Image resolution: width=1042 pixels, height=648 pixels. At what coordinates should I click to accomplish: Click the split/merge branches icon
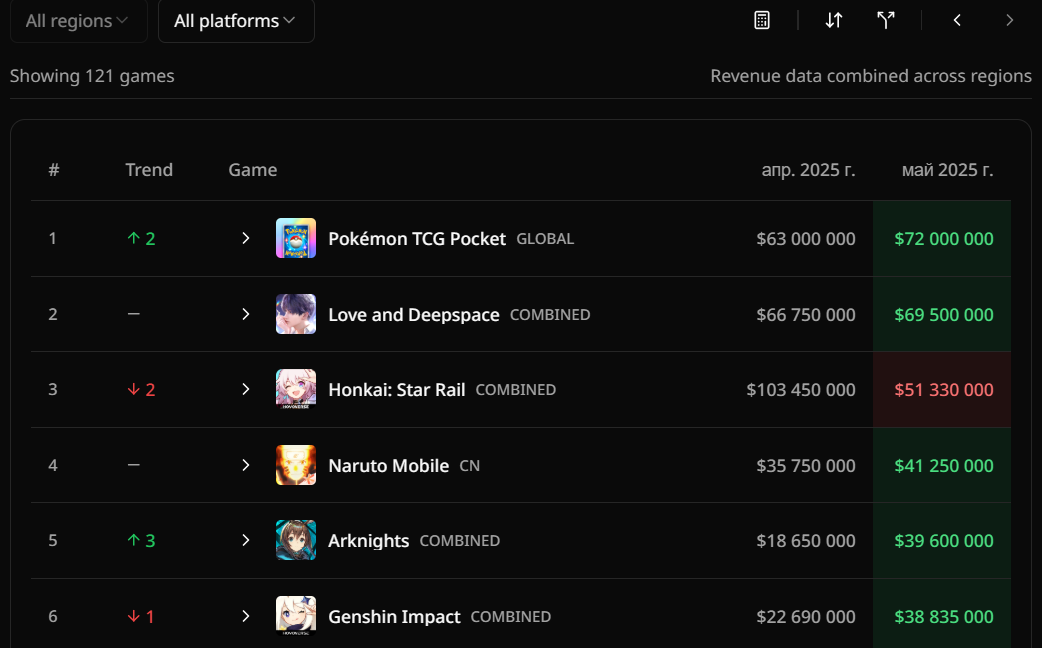click(886, 21)
